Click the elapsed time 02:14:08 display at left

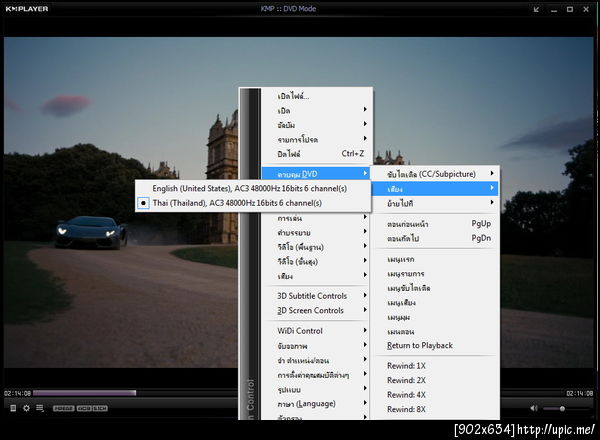17,393
